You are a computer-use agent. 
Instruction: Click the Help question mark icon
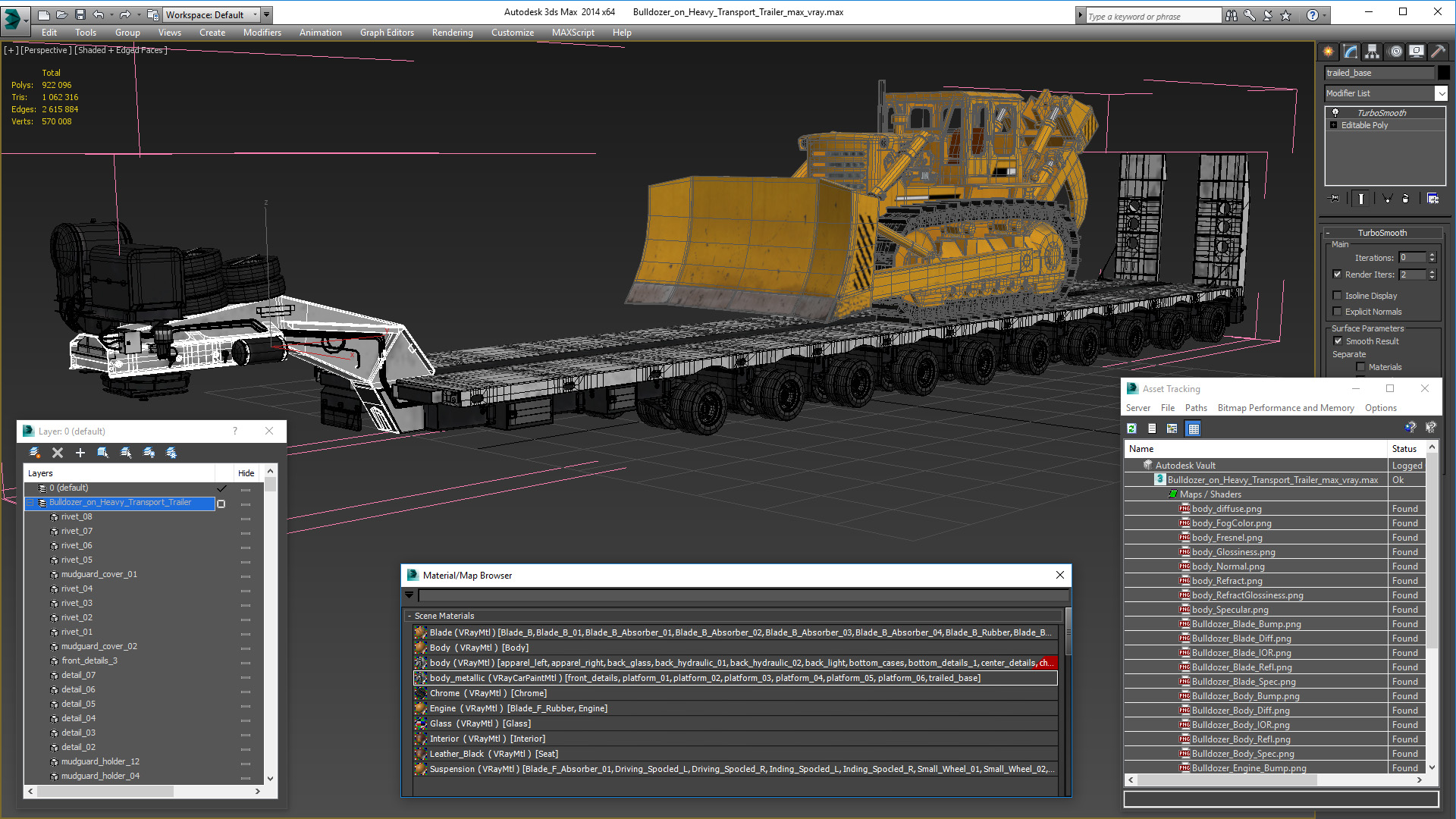pyautogui.click(x=1312, y=15)
